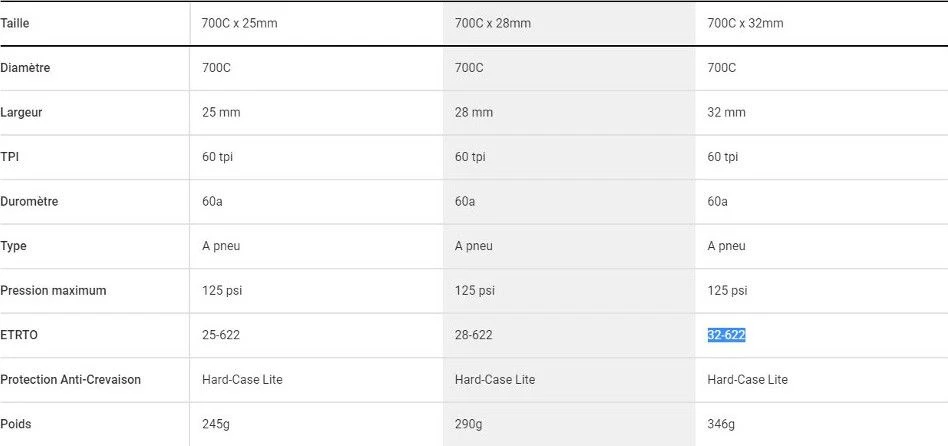The width and height of the screenshot is (948, 446).
Task: Click the Taille row label
Action: pyautogui.click(x=15, y=23)
